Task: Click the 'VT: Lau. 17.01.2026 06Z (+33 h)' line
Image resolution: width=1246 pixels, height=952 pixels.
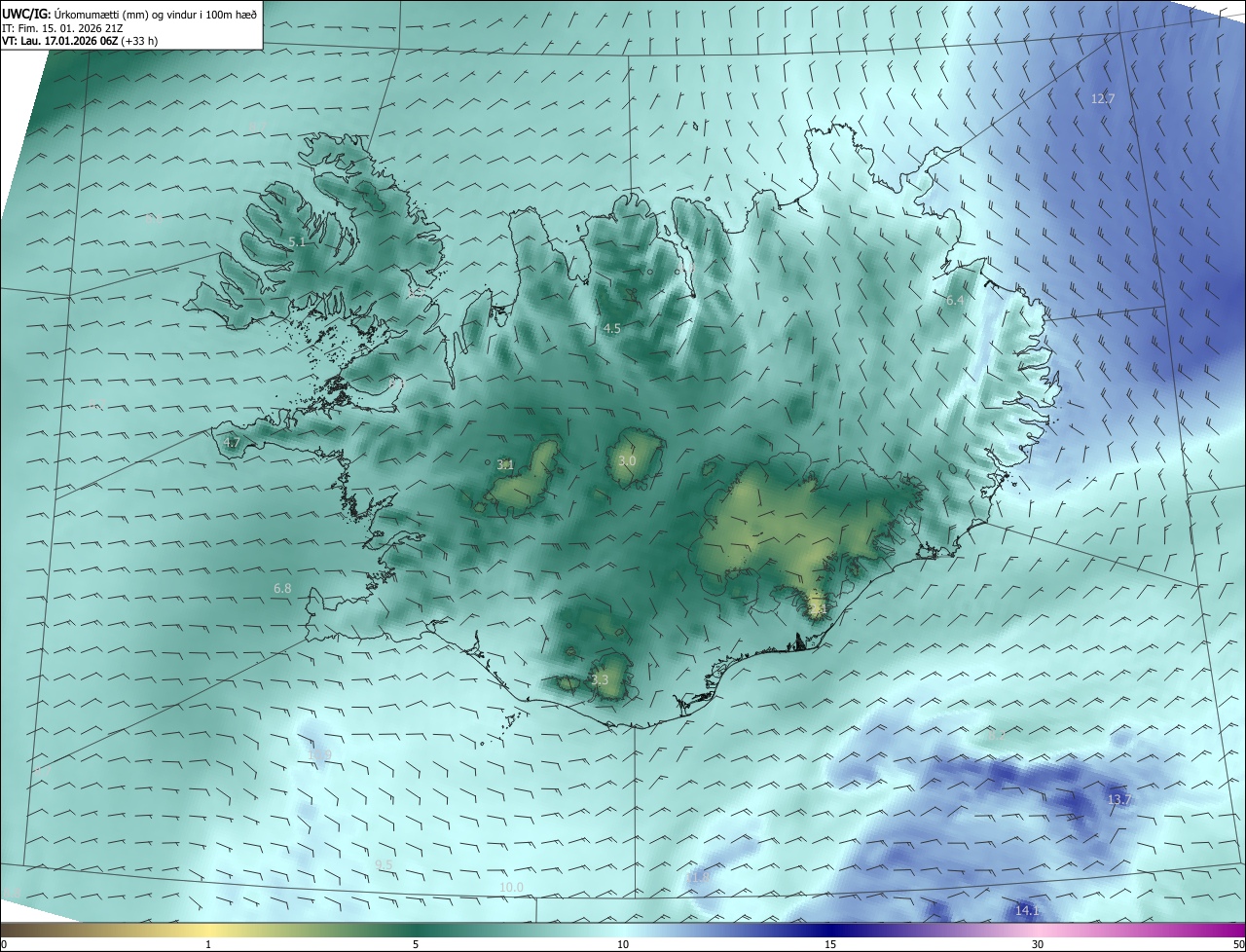Action: 80,41
